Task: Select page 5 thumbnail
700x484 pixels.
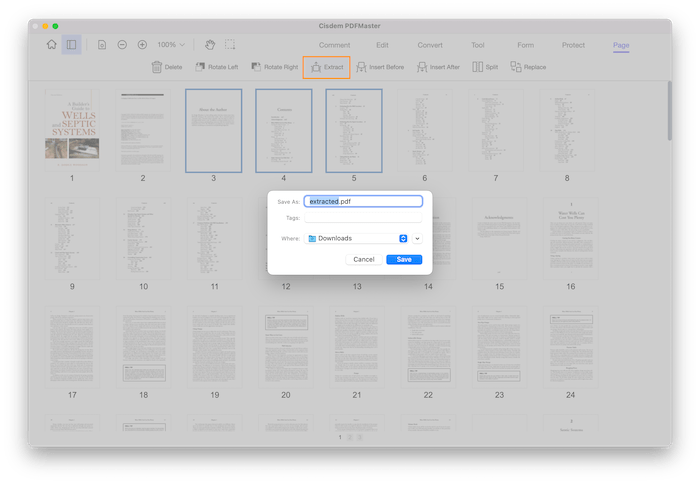Action: (354, 130)
